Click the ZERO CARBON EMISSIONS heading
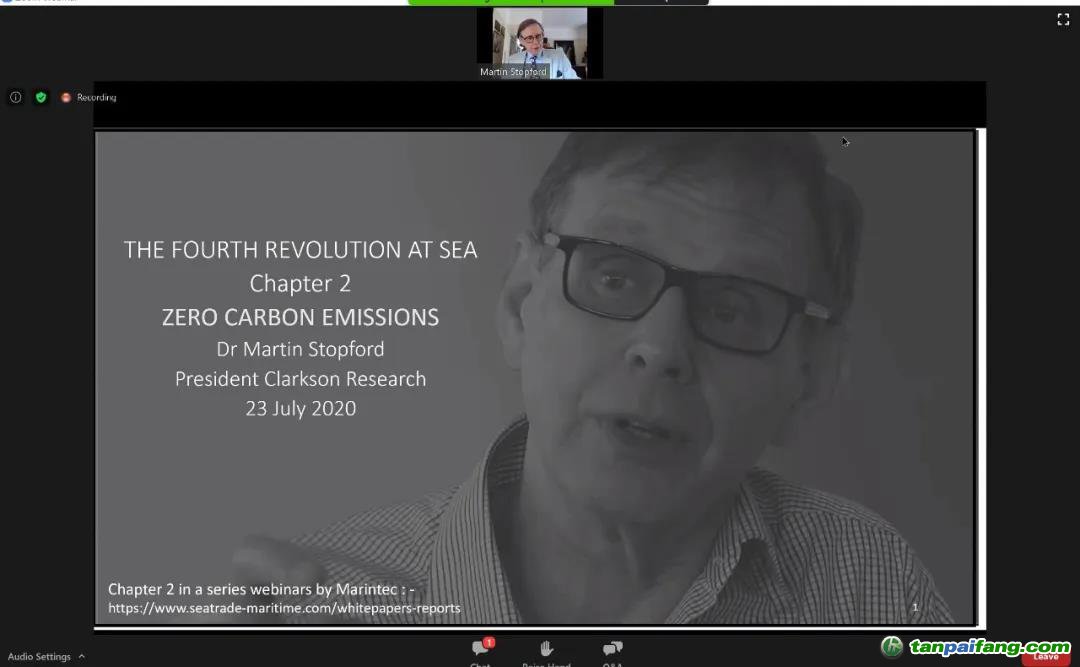1080x667 pixels. click(300, 317)
